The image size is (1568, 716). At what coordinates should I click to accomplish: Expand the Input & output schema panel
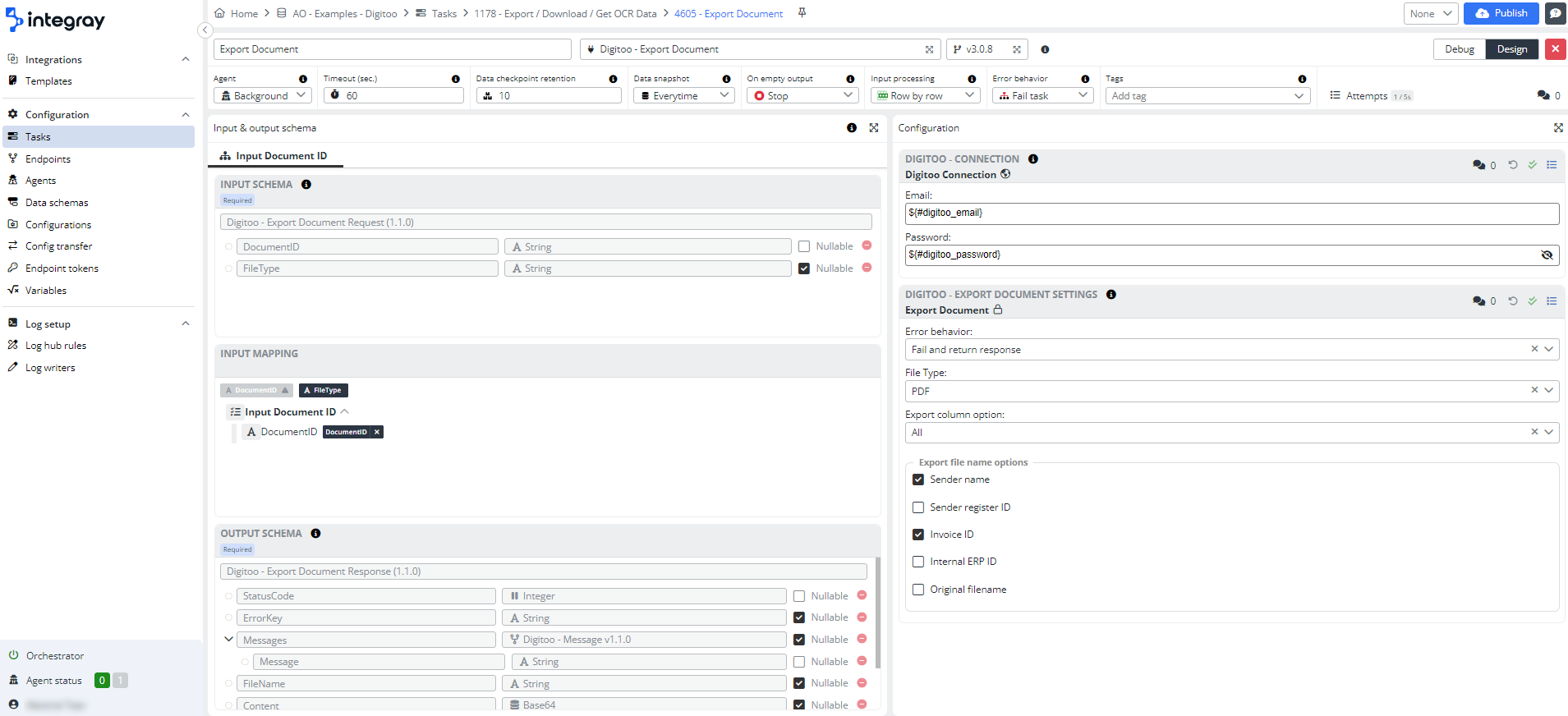coord(874,128)
